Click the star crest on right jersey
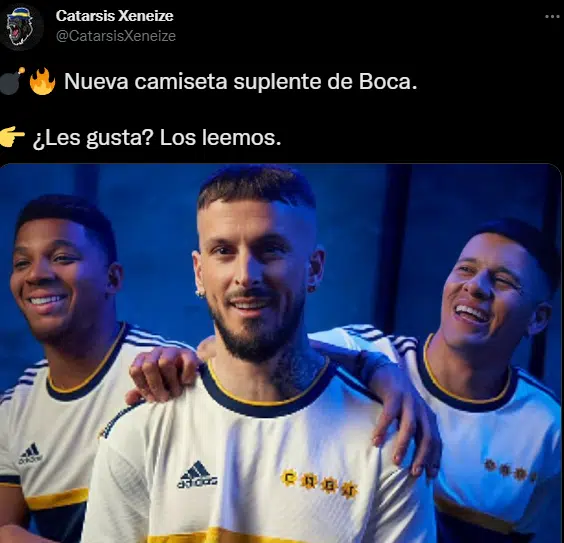 (x=510, y=470)
